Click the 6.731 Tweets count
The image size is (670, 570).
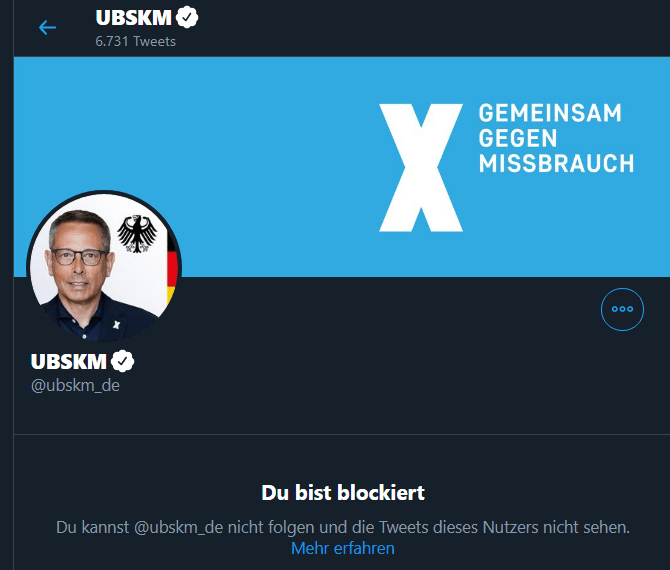point(135,41)
